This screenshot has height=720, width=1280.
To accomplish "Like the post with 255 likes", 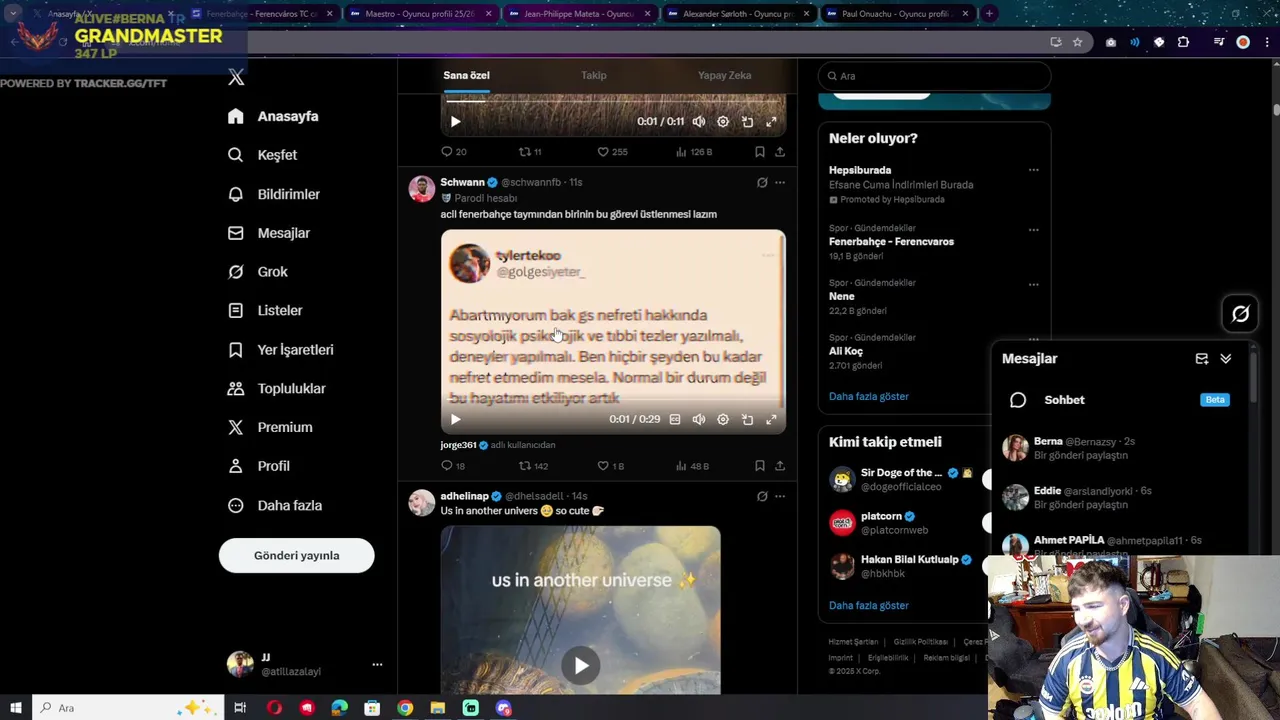I will point(612,152).
